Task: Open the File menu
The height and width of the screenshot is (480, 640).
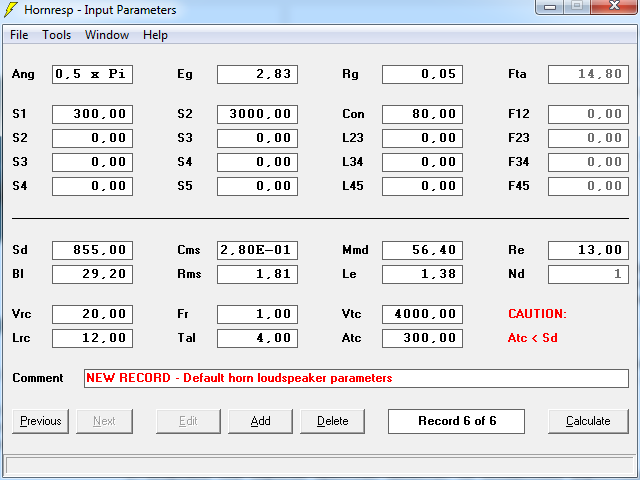Action: (x=19, y=35)
